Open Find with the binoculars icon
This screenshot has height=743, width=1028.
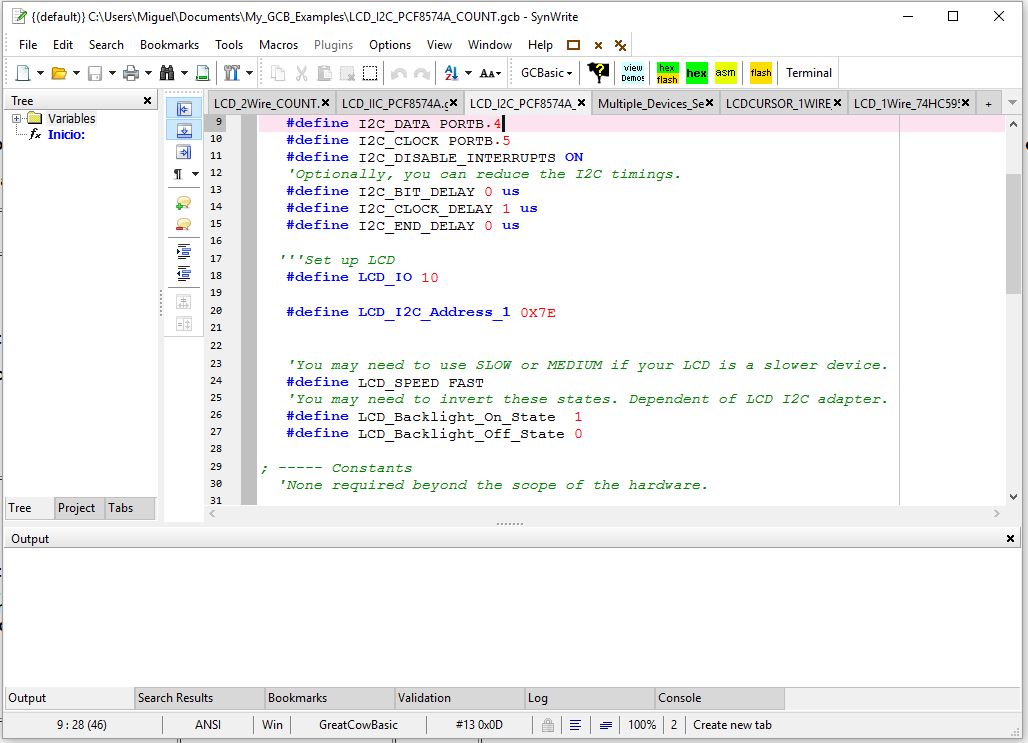pos(167,73)
